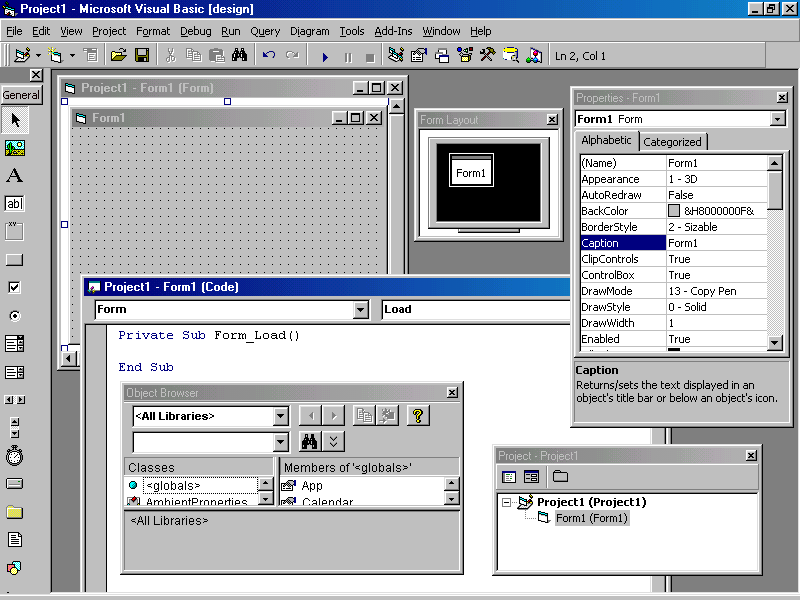Viewport: 800px width, 600px height.
Task: Click the BackColor color swatch
Action: [674, 211]
